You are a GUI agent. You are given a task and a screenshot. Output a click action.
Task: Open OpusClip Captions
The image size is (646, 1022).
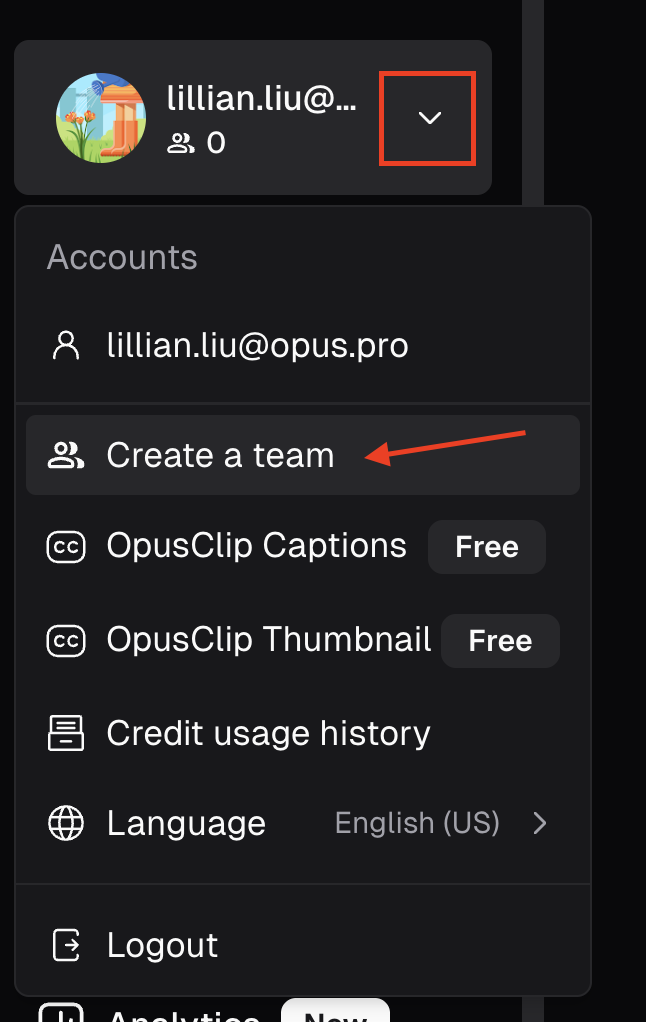[x=256, y=546]
